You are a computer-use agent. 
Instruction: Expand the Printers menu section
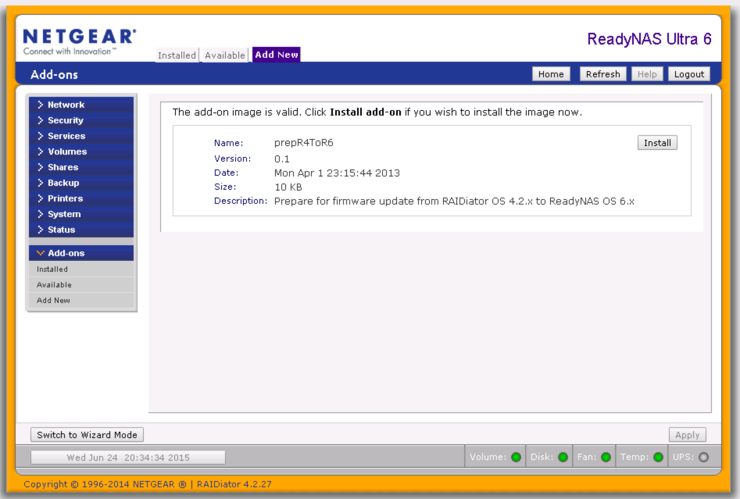coord(81,198)
